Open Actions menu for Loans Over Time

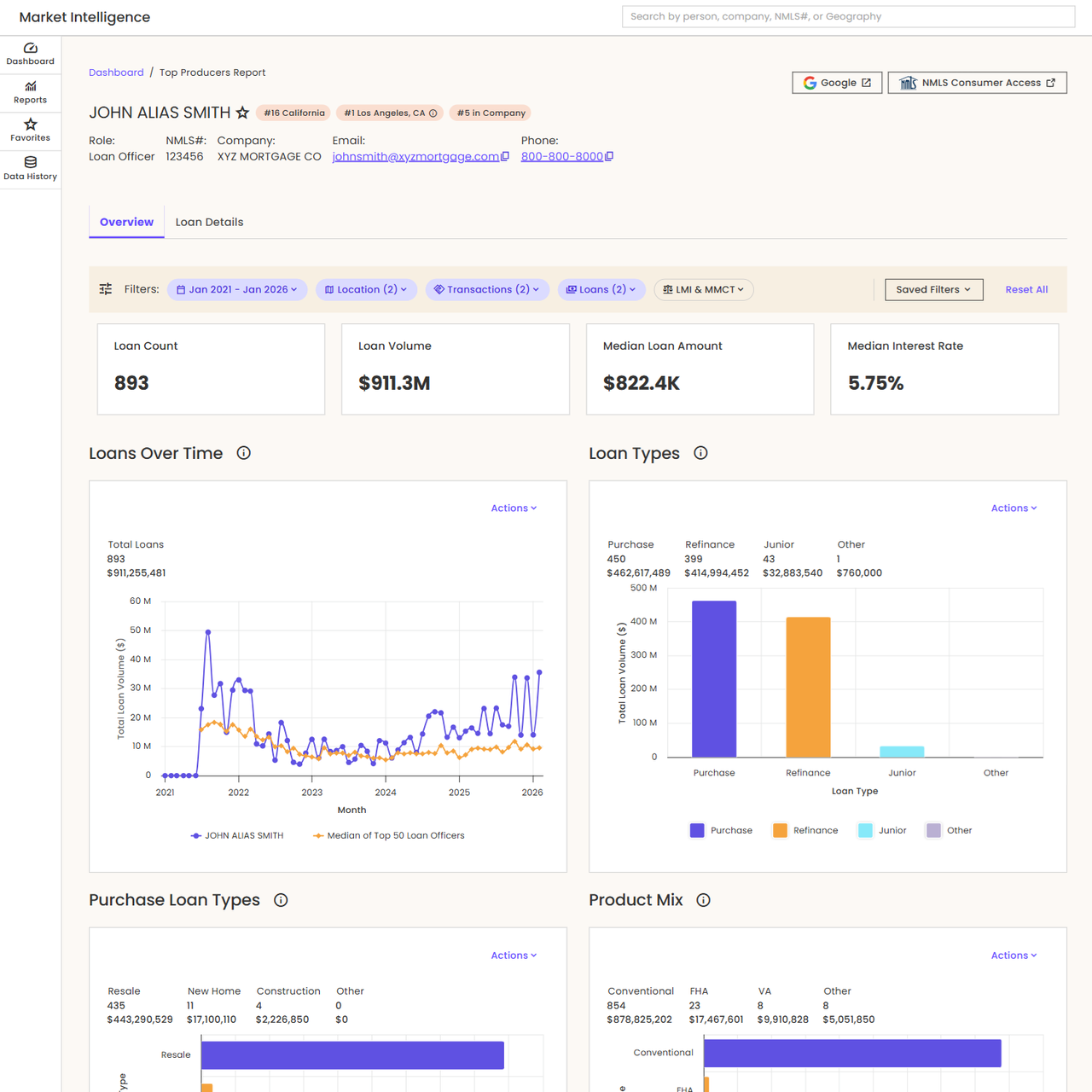point(514,508)
